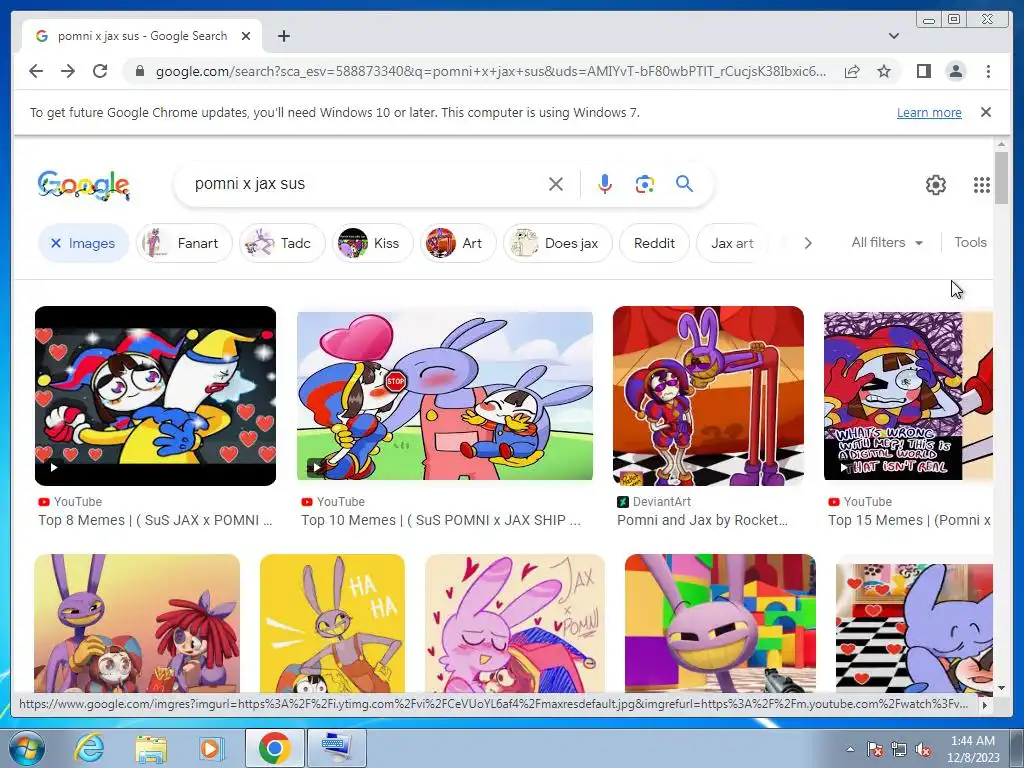The width and height of the screenshot is (1024, 768).
Task: Open a new tab with plus button
Action: 283,36
